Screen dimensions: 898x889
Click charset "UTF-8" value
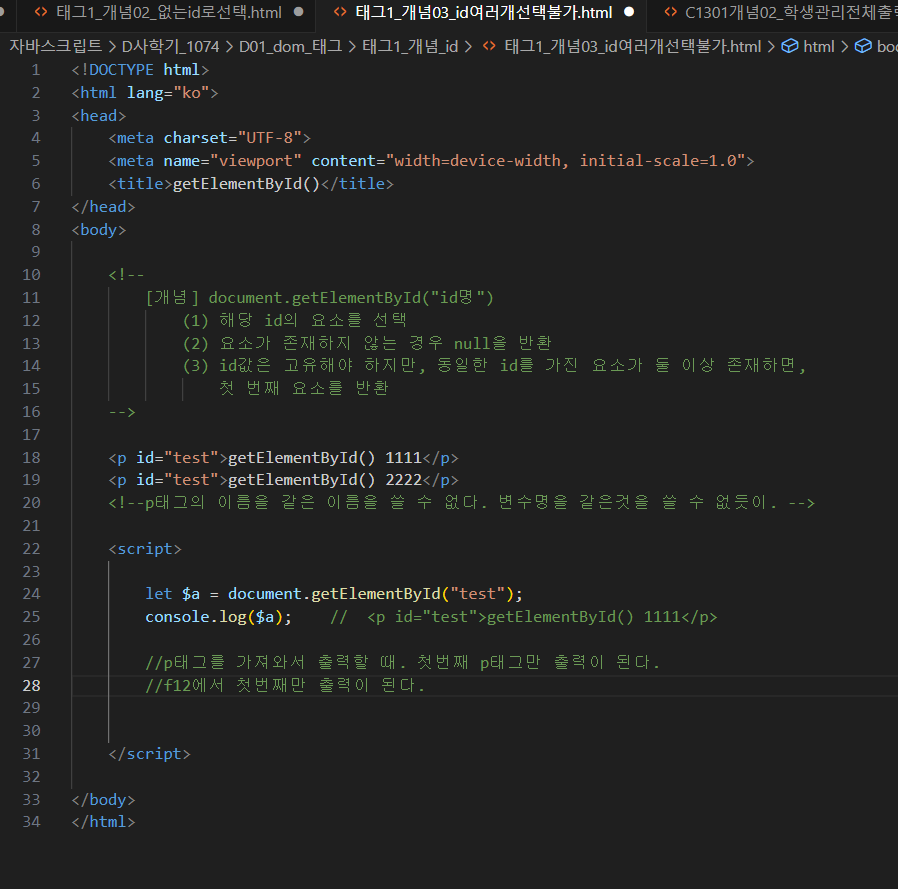coord(269,138)
